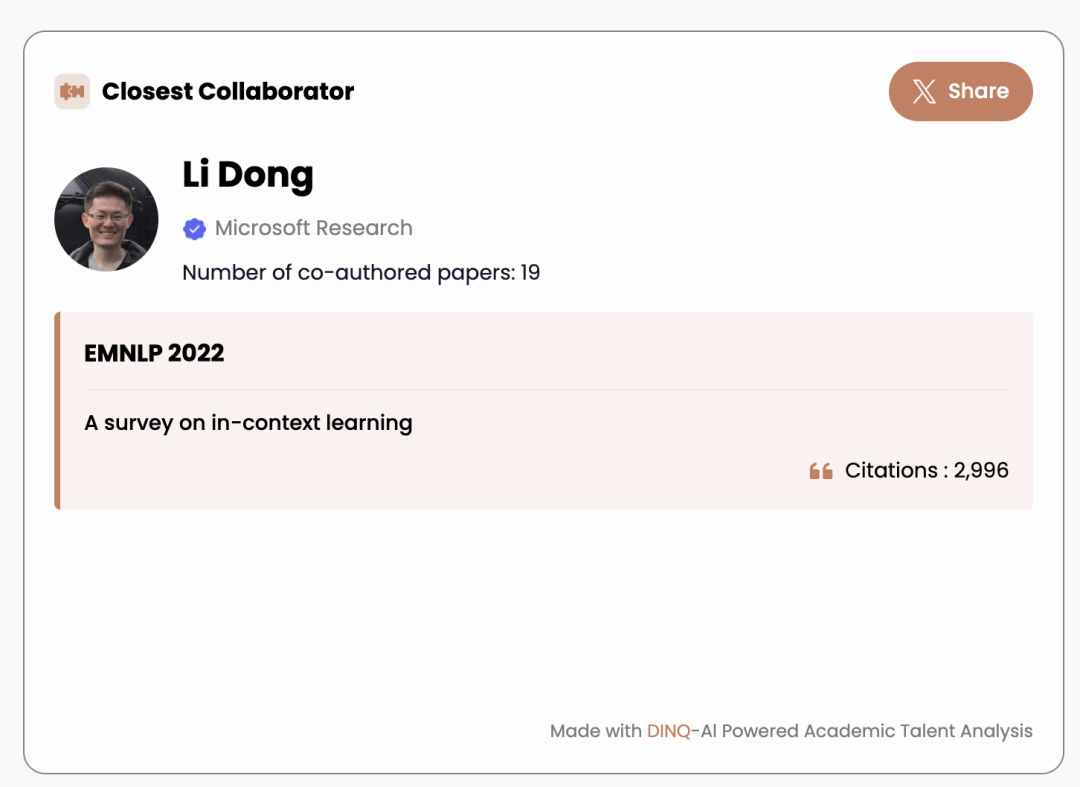1080x787 pixels.
Task: Click the orange quotation mark icon
Action: pyautogui.click(x=821, y=471)
